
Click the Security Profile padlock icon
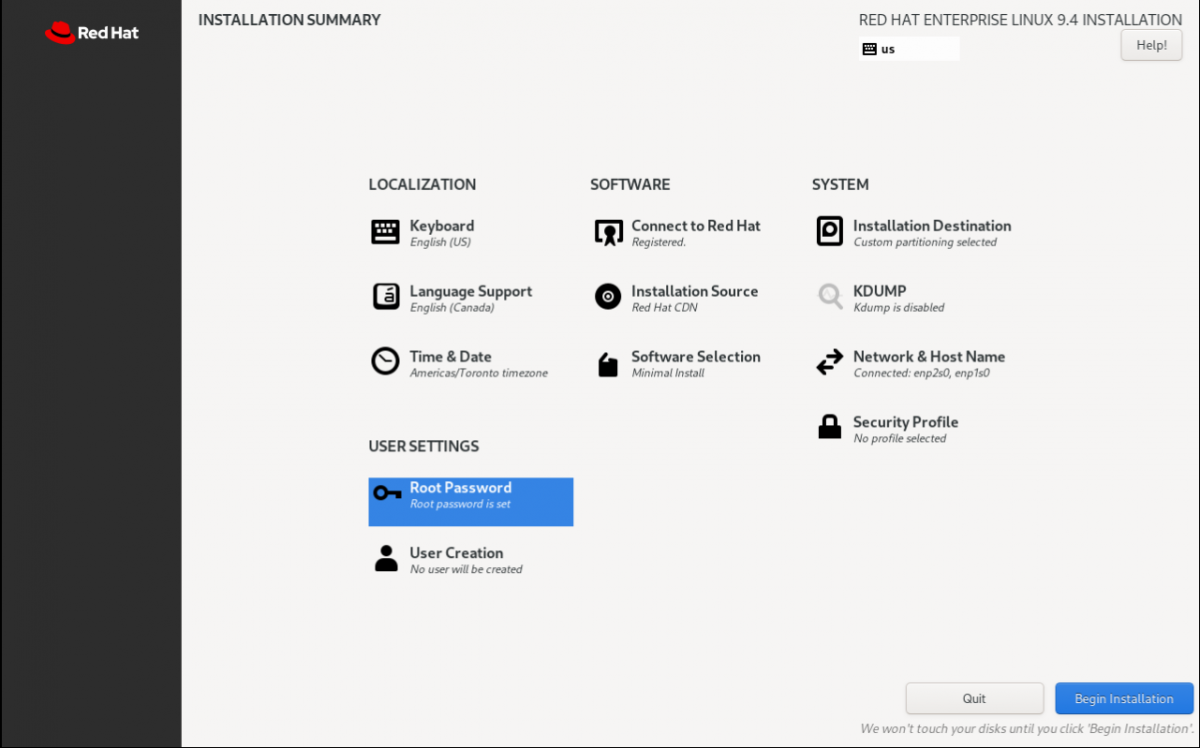point(830,428)
